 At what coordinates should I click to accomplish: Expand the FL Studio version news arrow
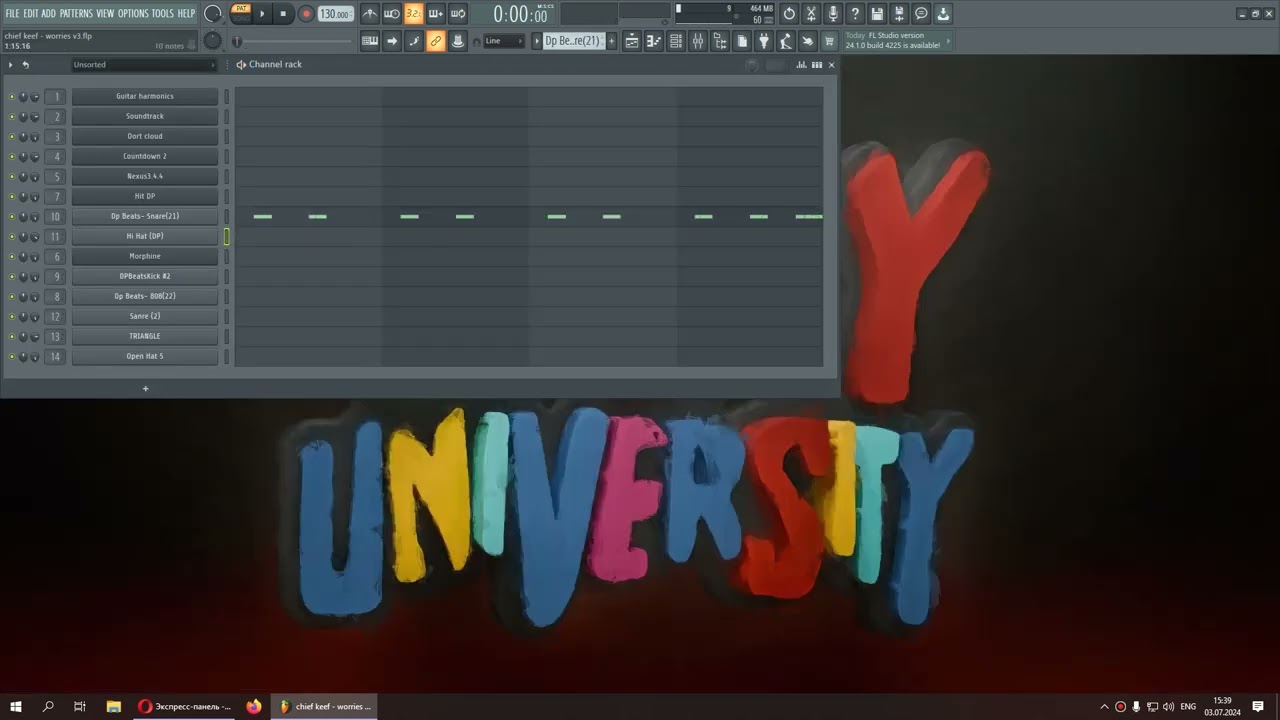(947, 41)
